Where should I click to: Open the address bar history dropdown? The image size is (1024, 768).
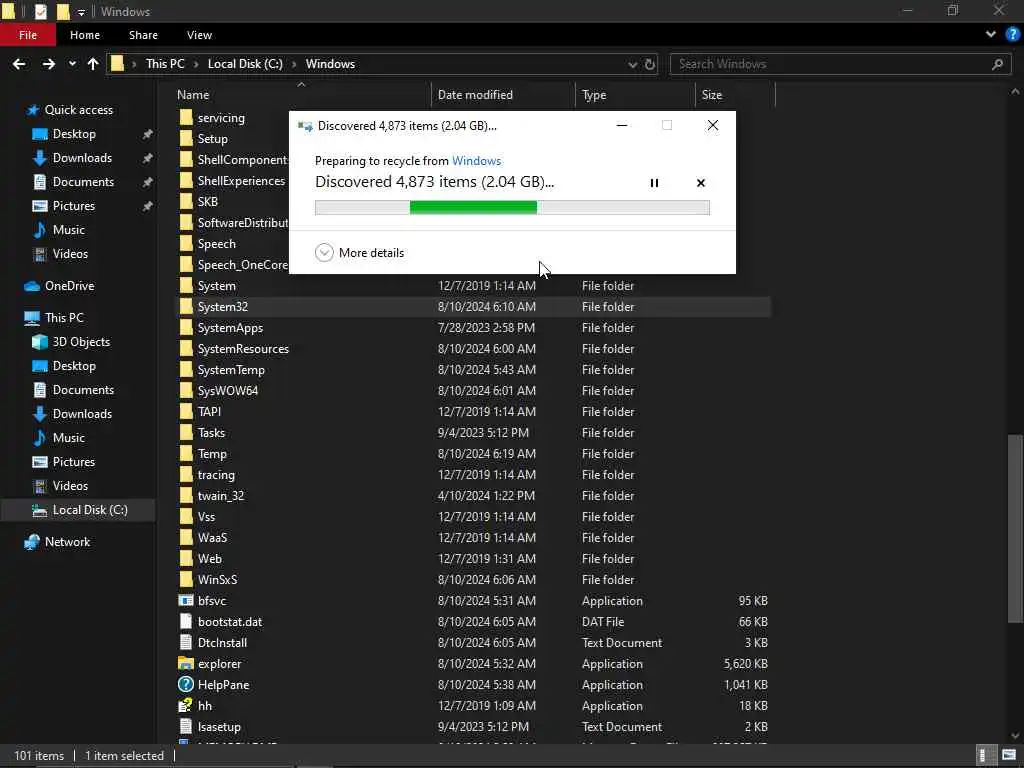click(x=632, y=64)
